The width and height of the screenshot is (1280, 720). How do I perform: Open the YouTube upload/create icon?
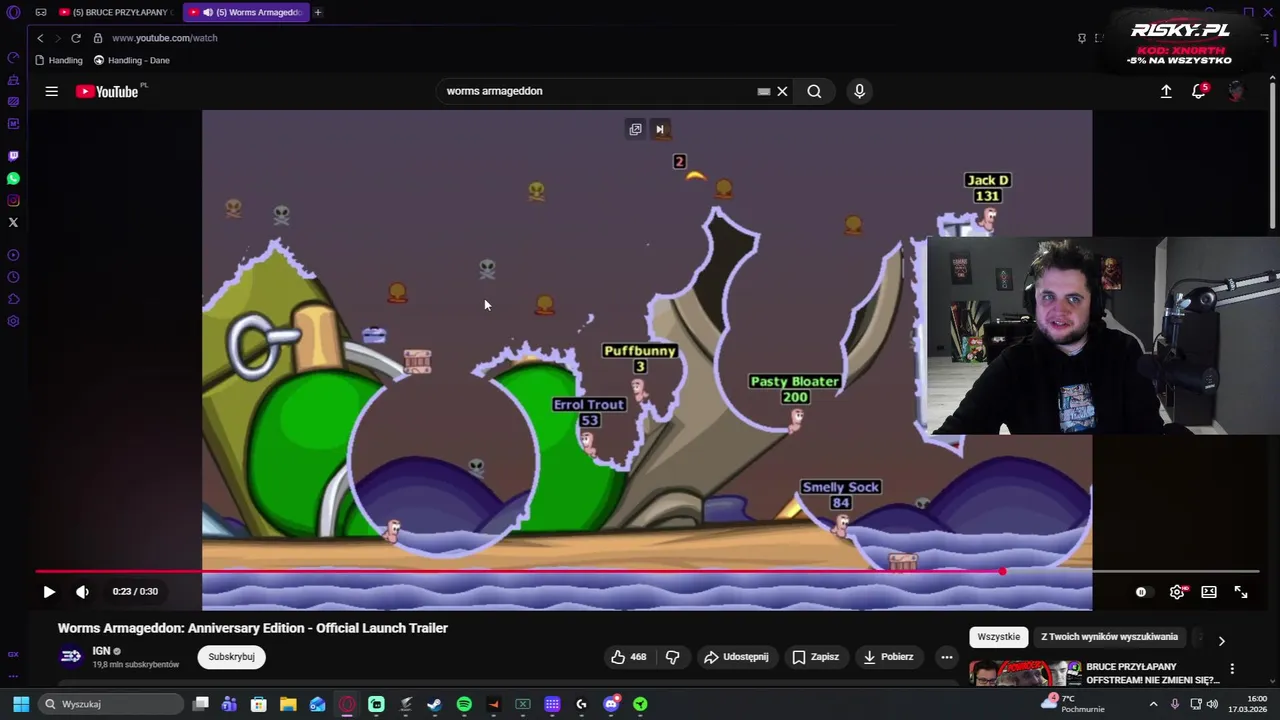tap(1166, 91)
